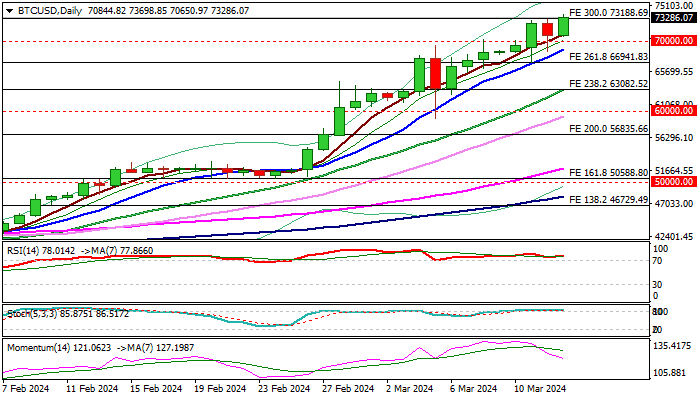Click the red 70000.00 price level tag
The width and height of the screenshot is (700, 400).
click(x=672, y=41)
